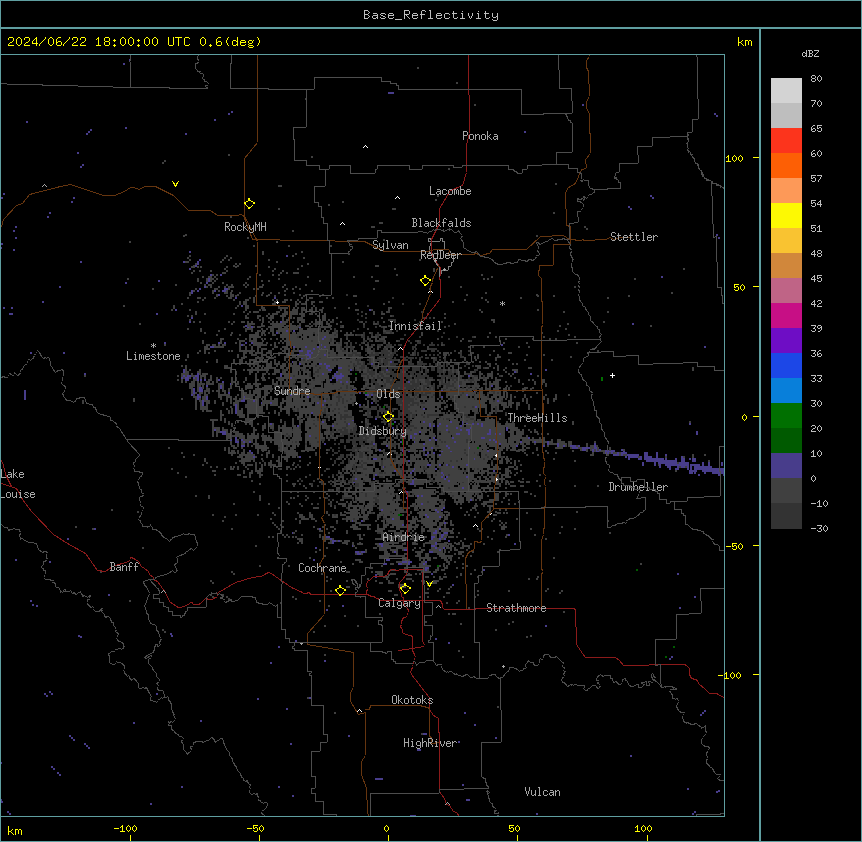Click the bright blue swatch at 36 dBZ

(786, 365)
